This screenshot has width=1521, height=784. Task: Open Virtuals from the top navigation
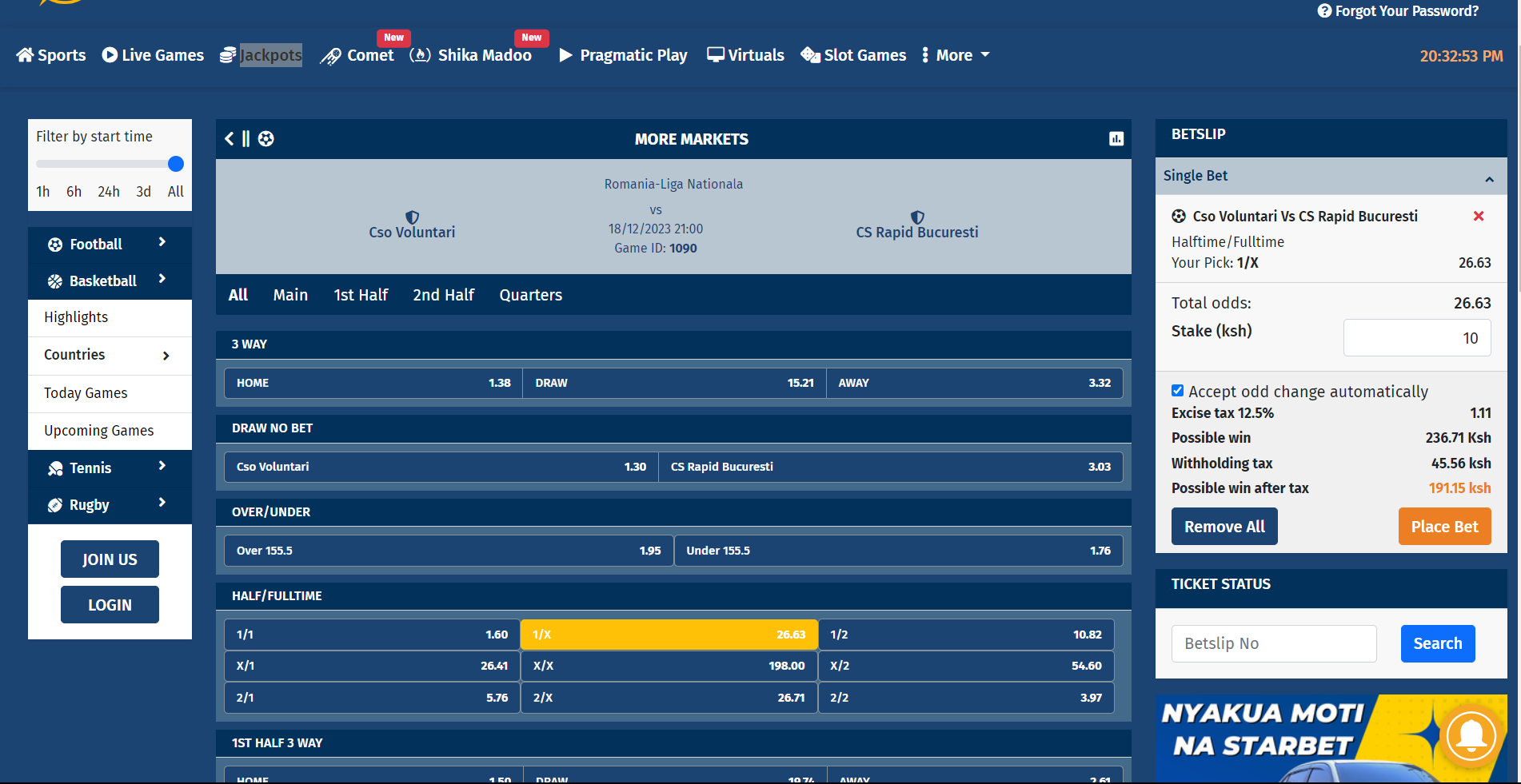pos(745,55)
